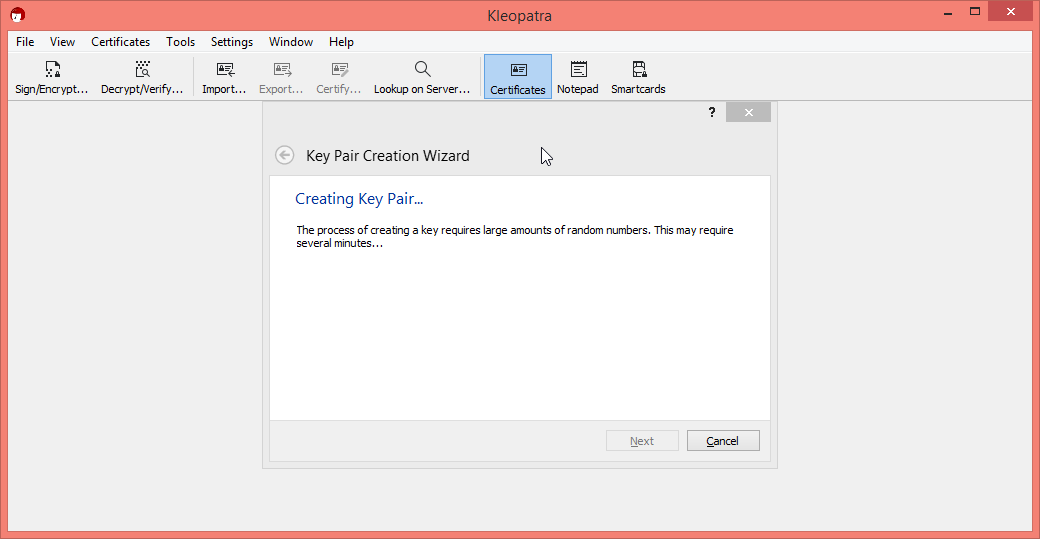The width and height of the screenshot is (1040, 539).
Task: Close the Key Pair Creation Wizard dialog
Action: 748,112
